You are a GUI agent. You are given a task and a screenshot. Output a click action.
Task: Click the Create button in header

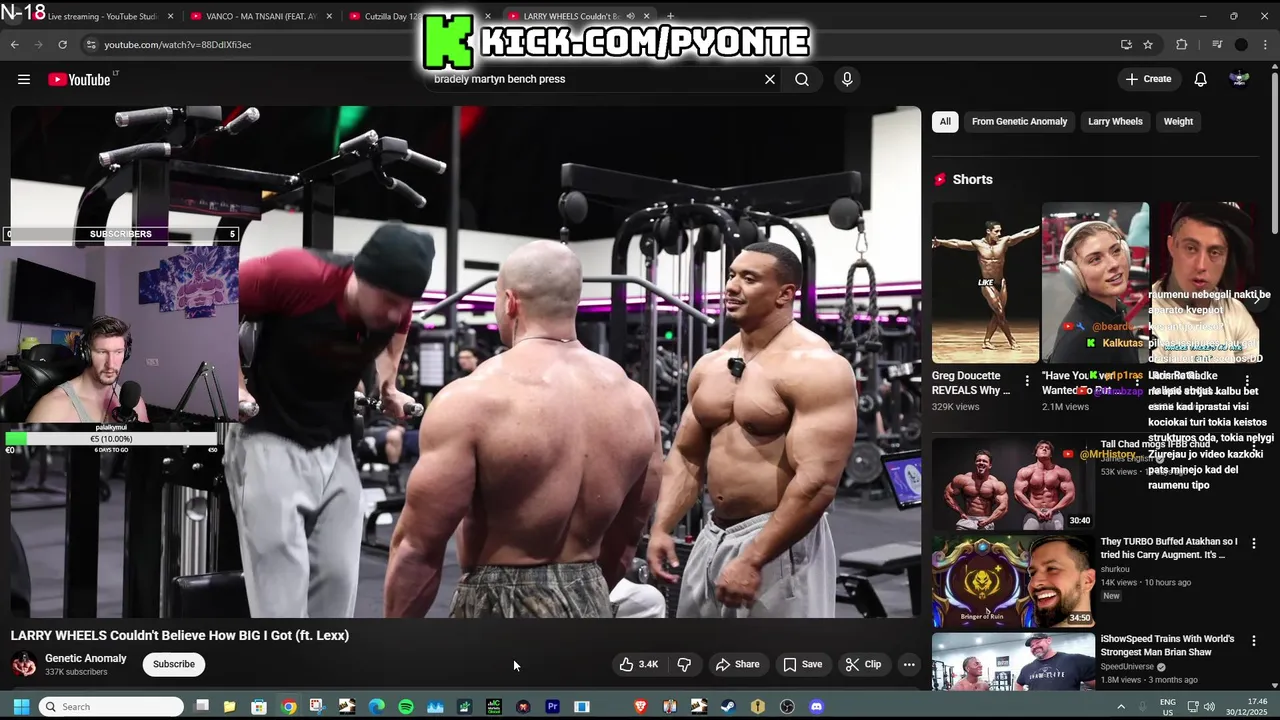1148,79
